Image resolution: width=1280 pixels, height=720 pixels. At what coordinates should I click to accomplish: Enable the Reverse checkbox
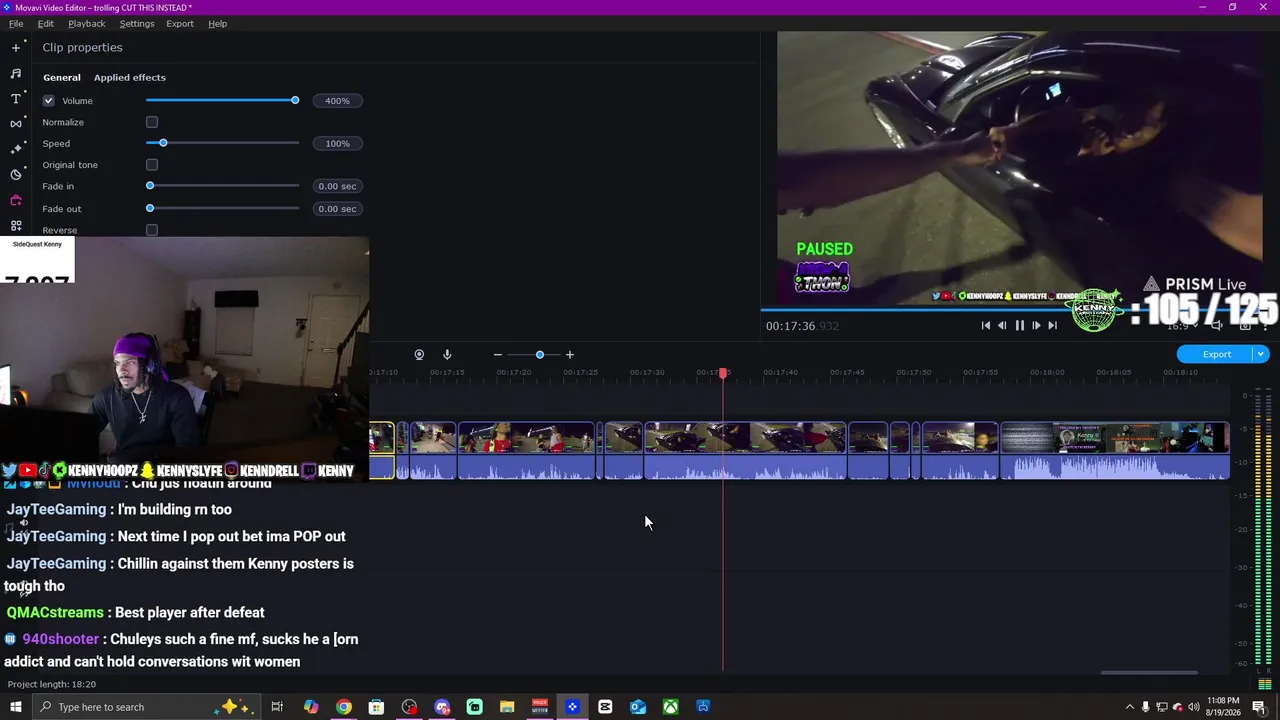click(152, 230)
